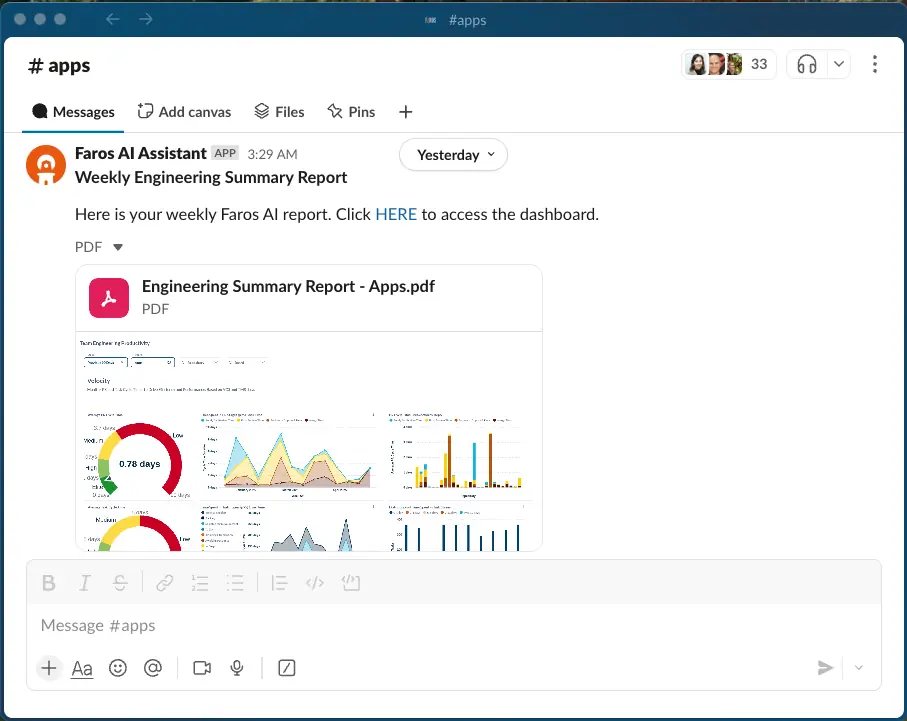Open the huddle options chevron
Screen dimensions: 907x721
[837, 63]
